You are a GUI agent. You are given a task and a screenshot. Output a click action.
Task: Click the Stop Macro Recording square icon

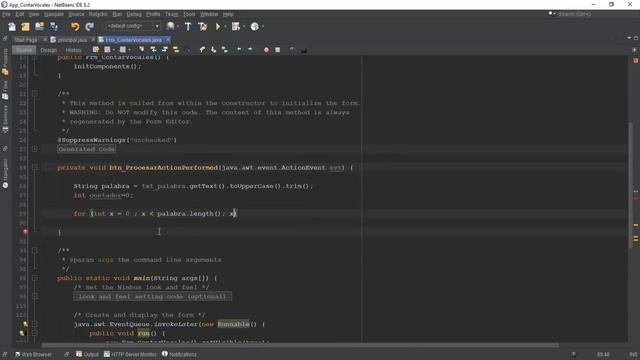[278, 50]
